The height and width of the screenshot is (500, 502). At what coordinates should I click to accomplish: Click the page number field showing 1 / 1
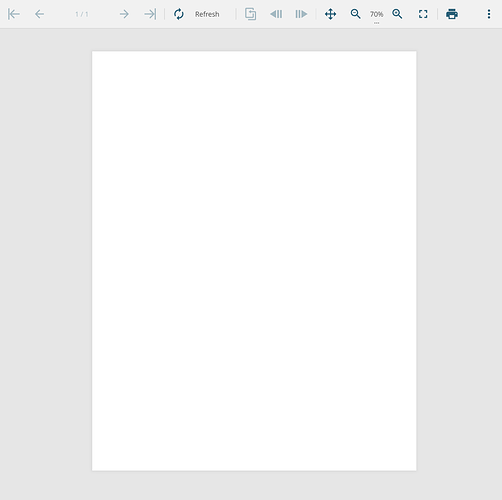[x=82, y=14]
